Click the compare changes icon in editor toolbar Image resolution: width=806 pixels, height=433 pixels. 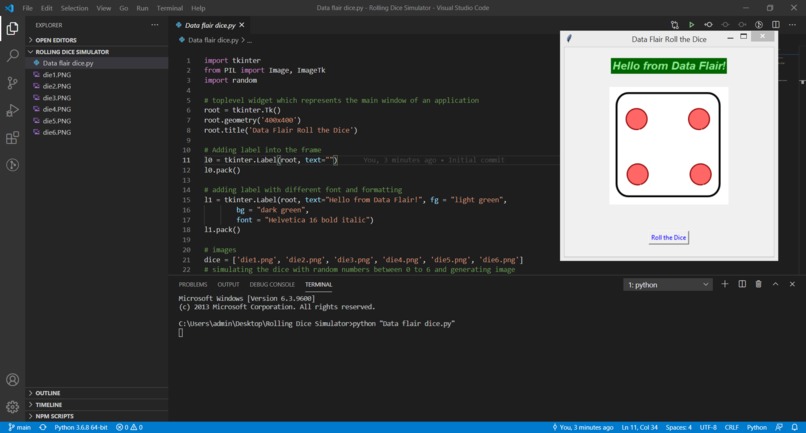point(674,25)
